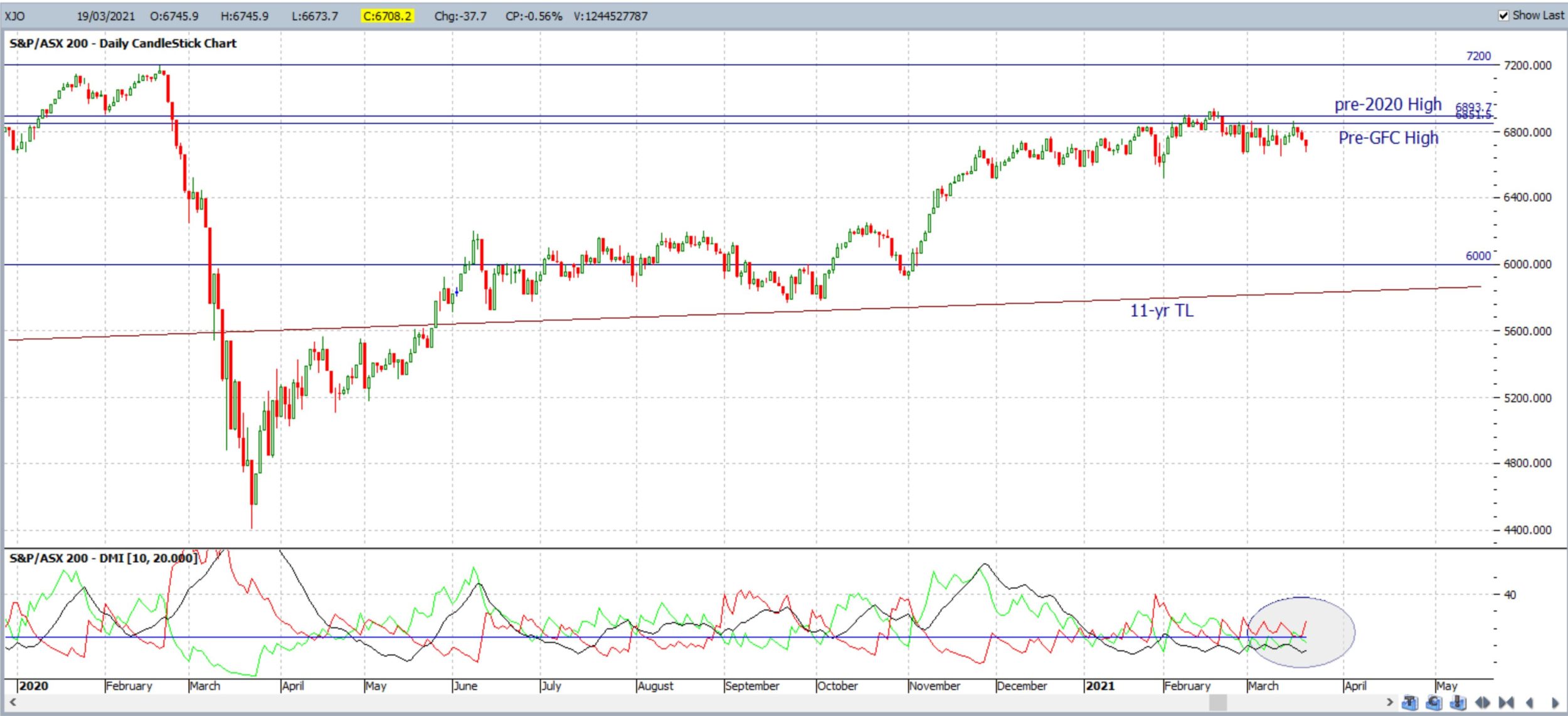Click the 6800.000 price axis value

[1528, 132]
